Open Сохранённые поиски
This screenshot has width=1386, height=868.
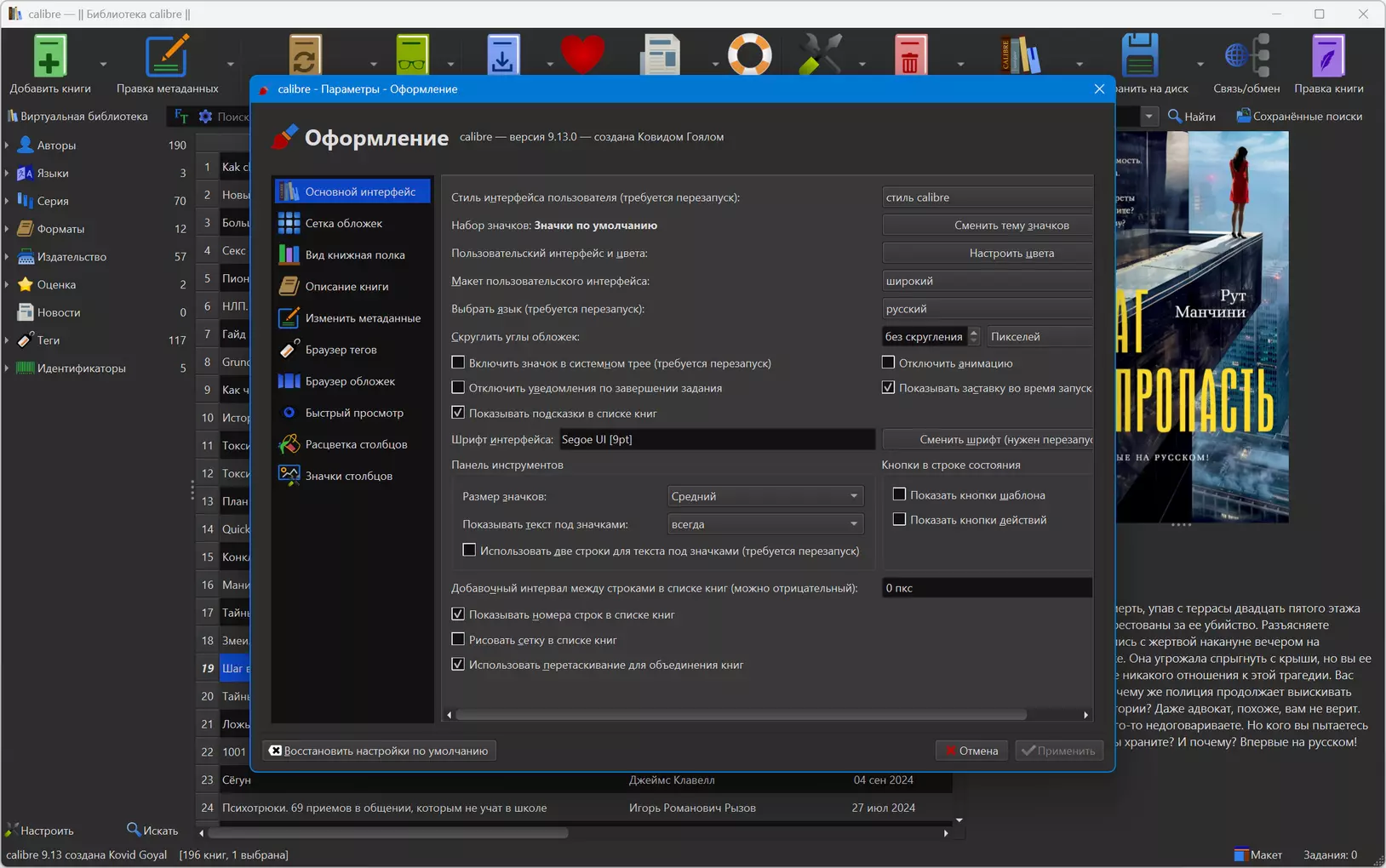pyautogui.click(x=1299, y=117)
